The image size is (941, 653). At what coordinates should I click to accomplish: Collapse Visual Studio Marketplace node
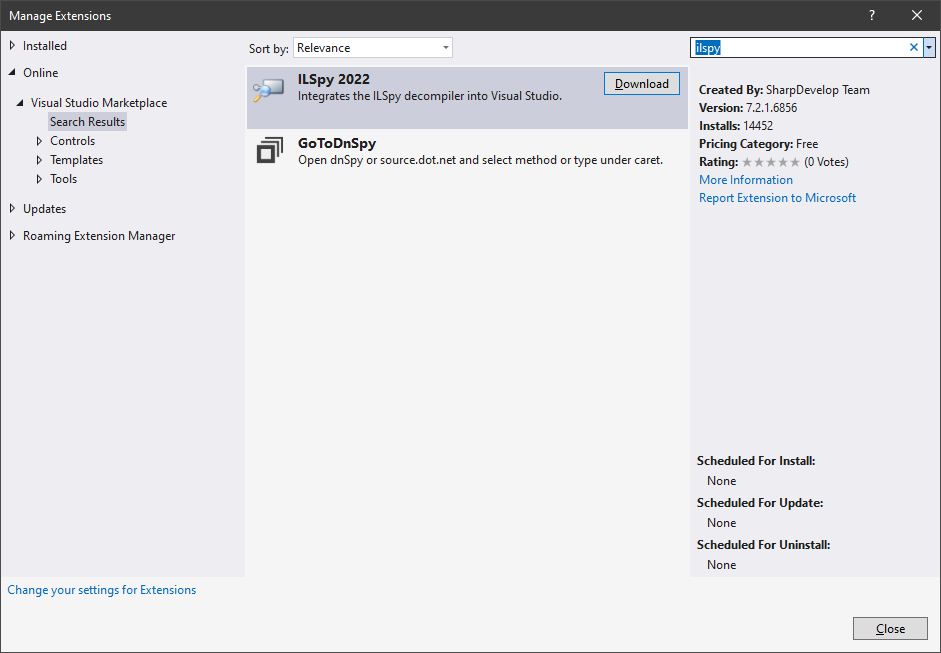[x=20, y=103]
